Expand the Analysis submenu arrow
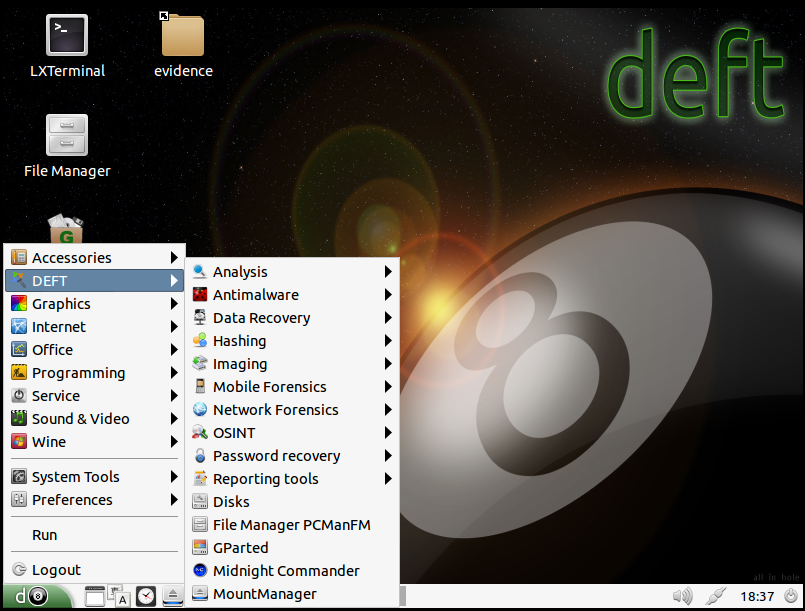Viewport: 805px width, 611px height. [x=388, y=272]
